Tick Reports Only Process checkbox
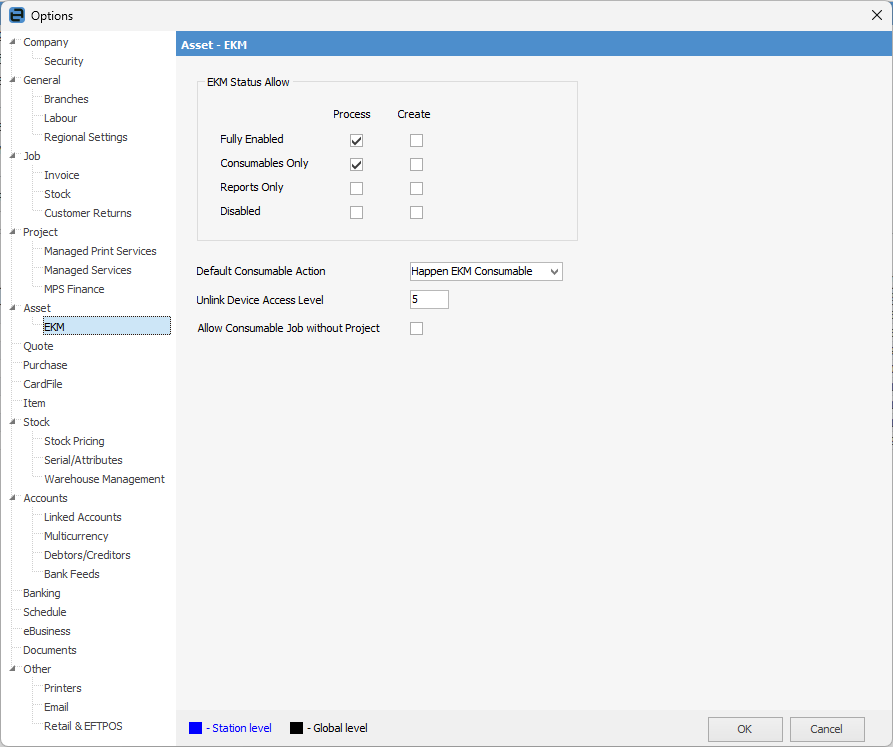The width and height of the screenshot is (893, 747). click(356, 189)
